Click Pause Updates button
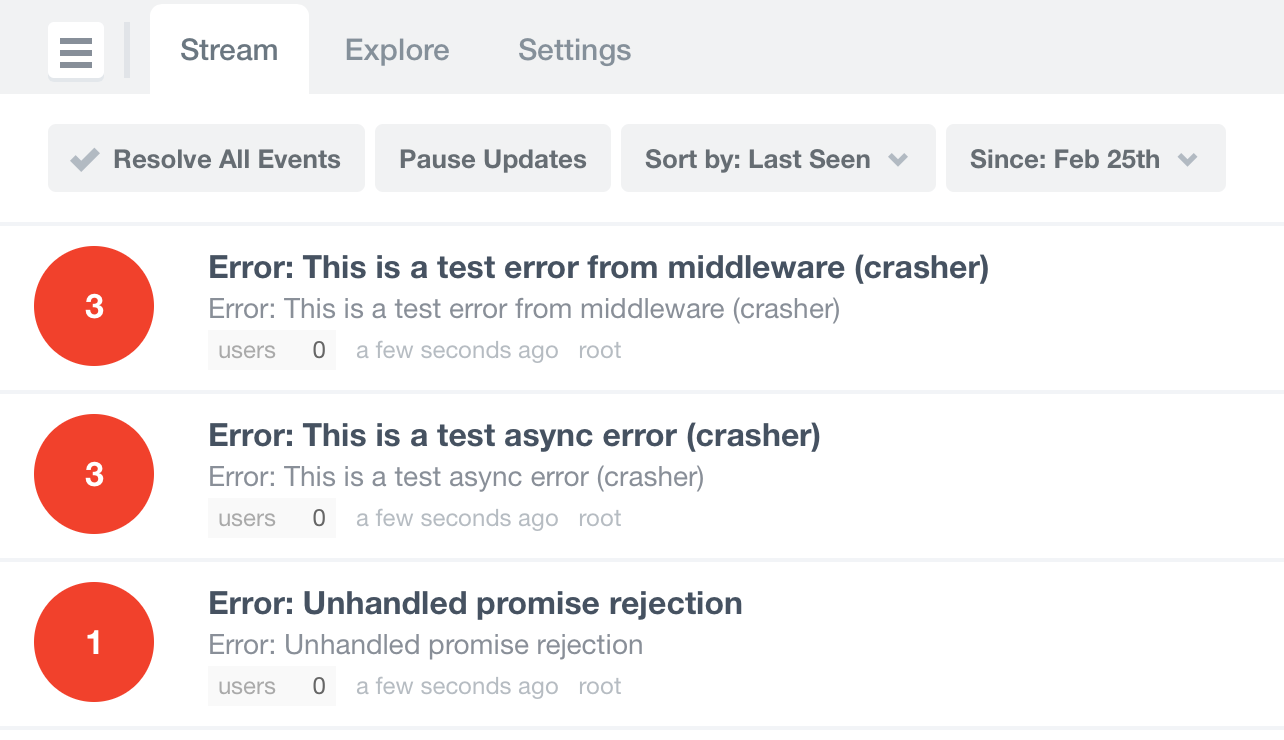Viewport: 1284px width, 740px height. (493, 158)
